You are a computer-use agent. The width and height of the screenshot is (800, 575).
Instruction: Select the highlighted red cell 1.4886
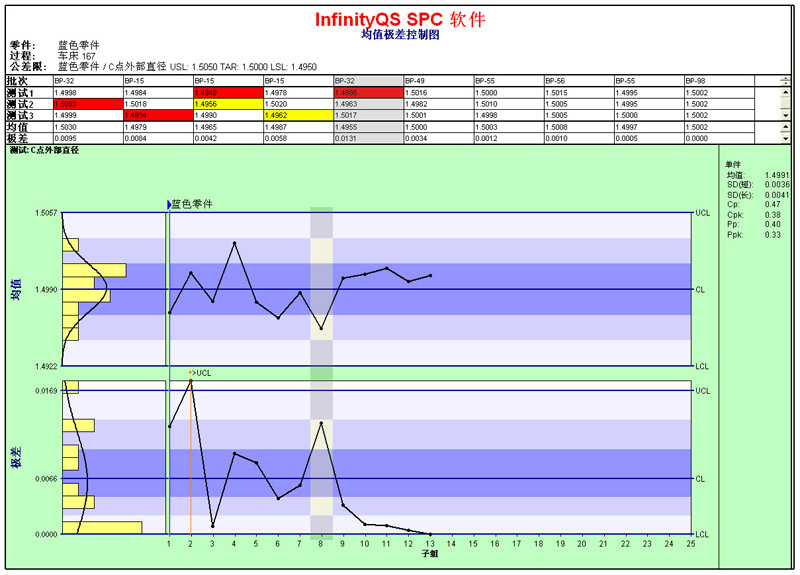point(368,93)
